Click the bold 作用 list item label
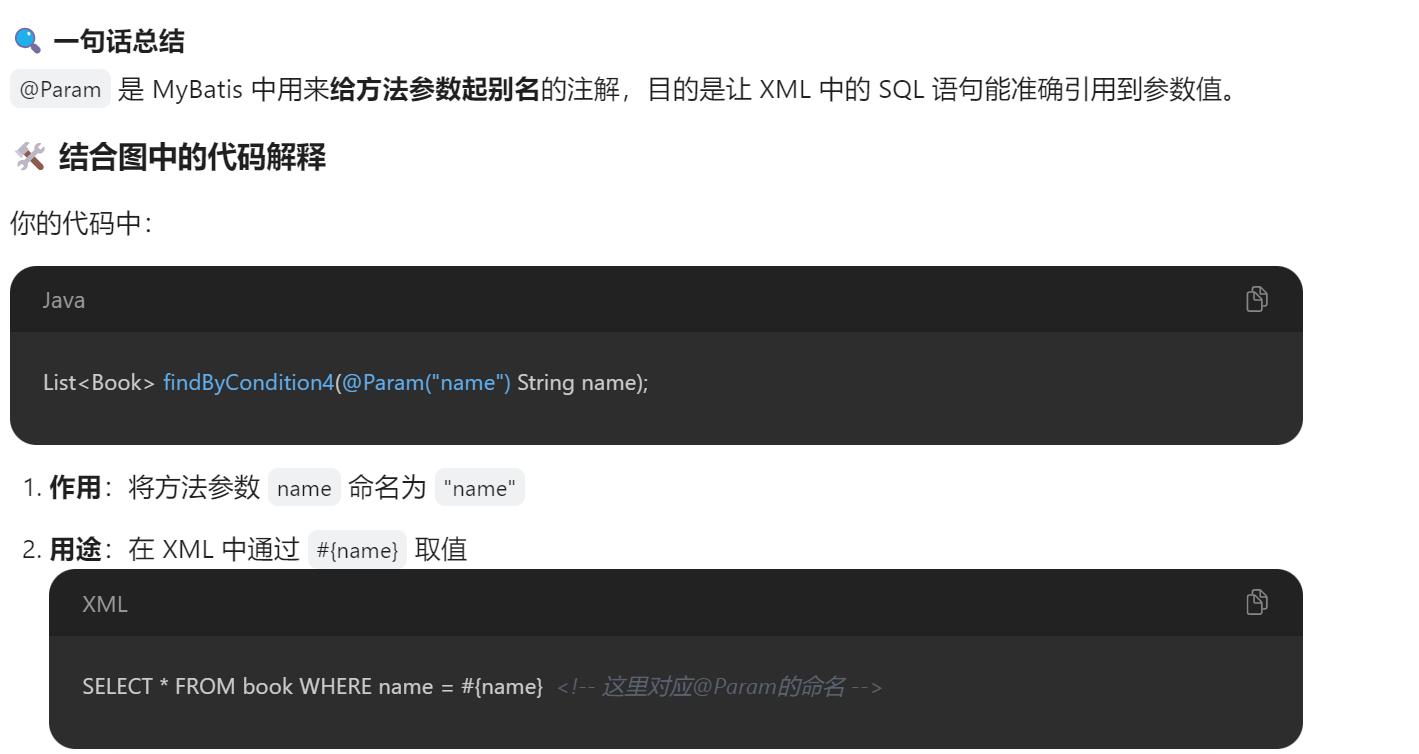1419x754 pixels. (75, 488)
